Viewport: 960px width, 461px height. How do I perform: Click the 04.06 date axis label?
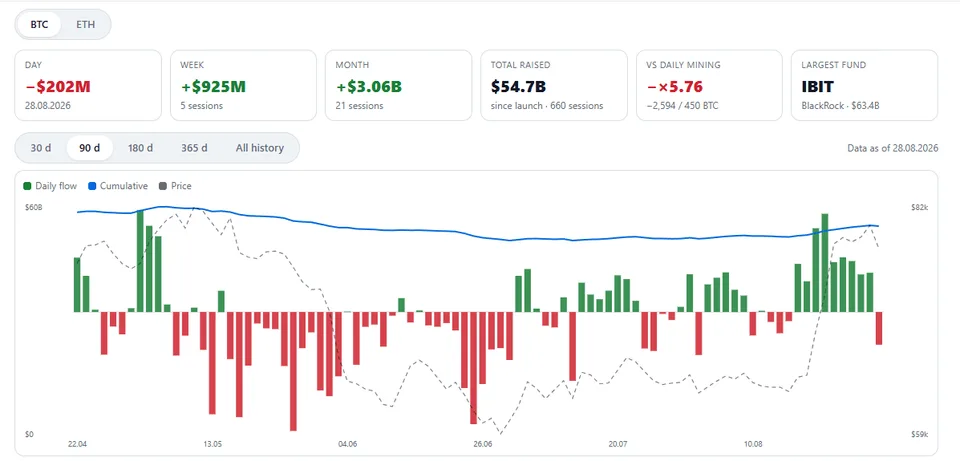(x=347, y=444)
